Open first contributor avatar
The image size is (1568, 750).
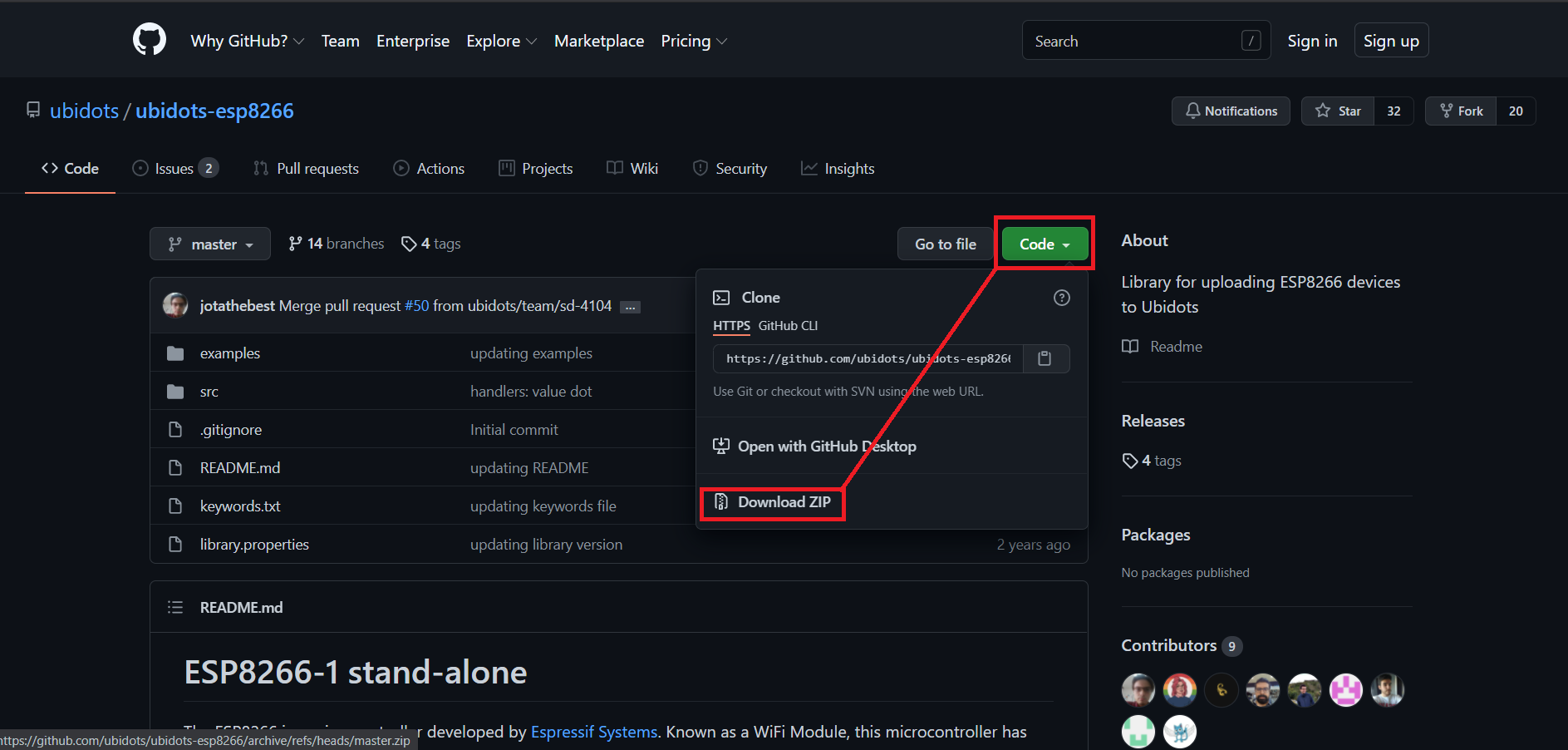point(1138,690)
